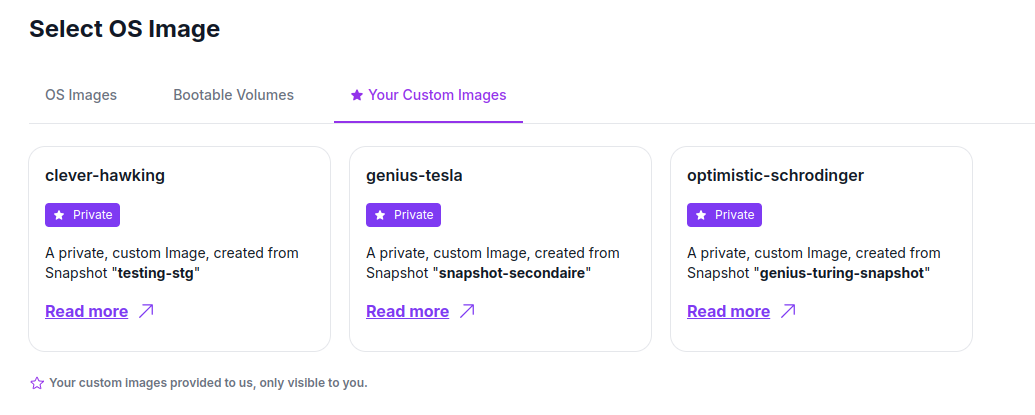Viewport: 1035px width, 415px height.
Task: Open Read more link for clever-hawking
Action: [87, 311]
